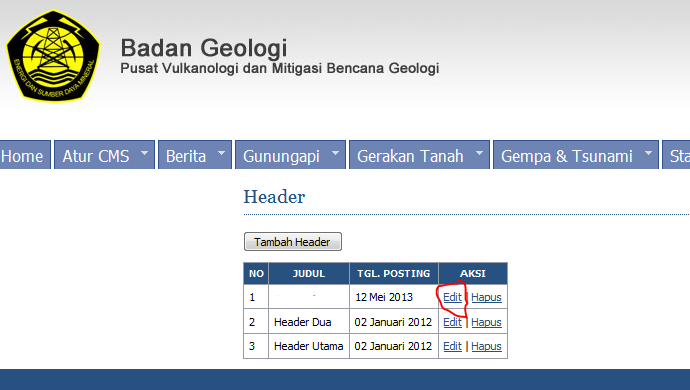690x390 pixels.
Task: Expand the Berita dropdown arrow
Action: pos(221,153)
